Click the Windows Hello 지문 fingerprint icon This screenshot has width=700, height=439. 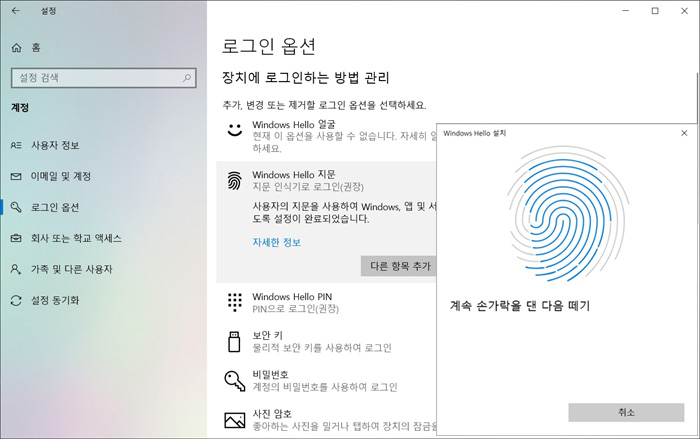(x=235, y=180)
